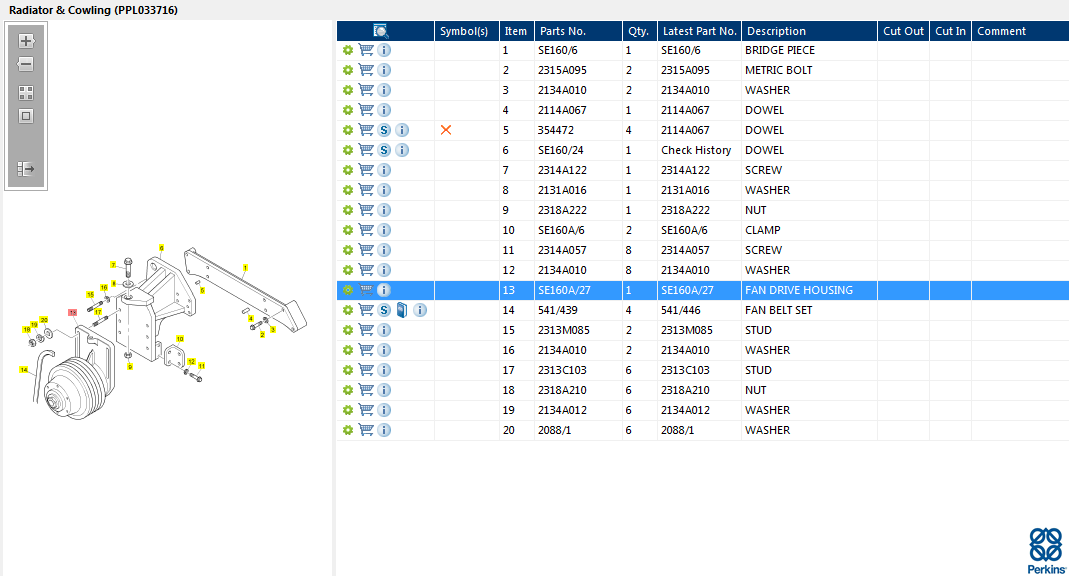
Task: Click callout 14 on the diagram
Action: [x=25, y=370]
